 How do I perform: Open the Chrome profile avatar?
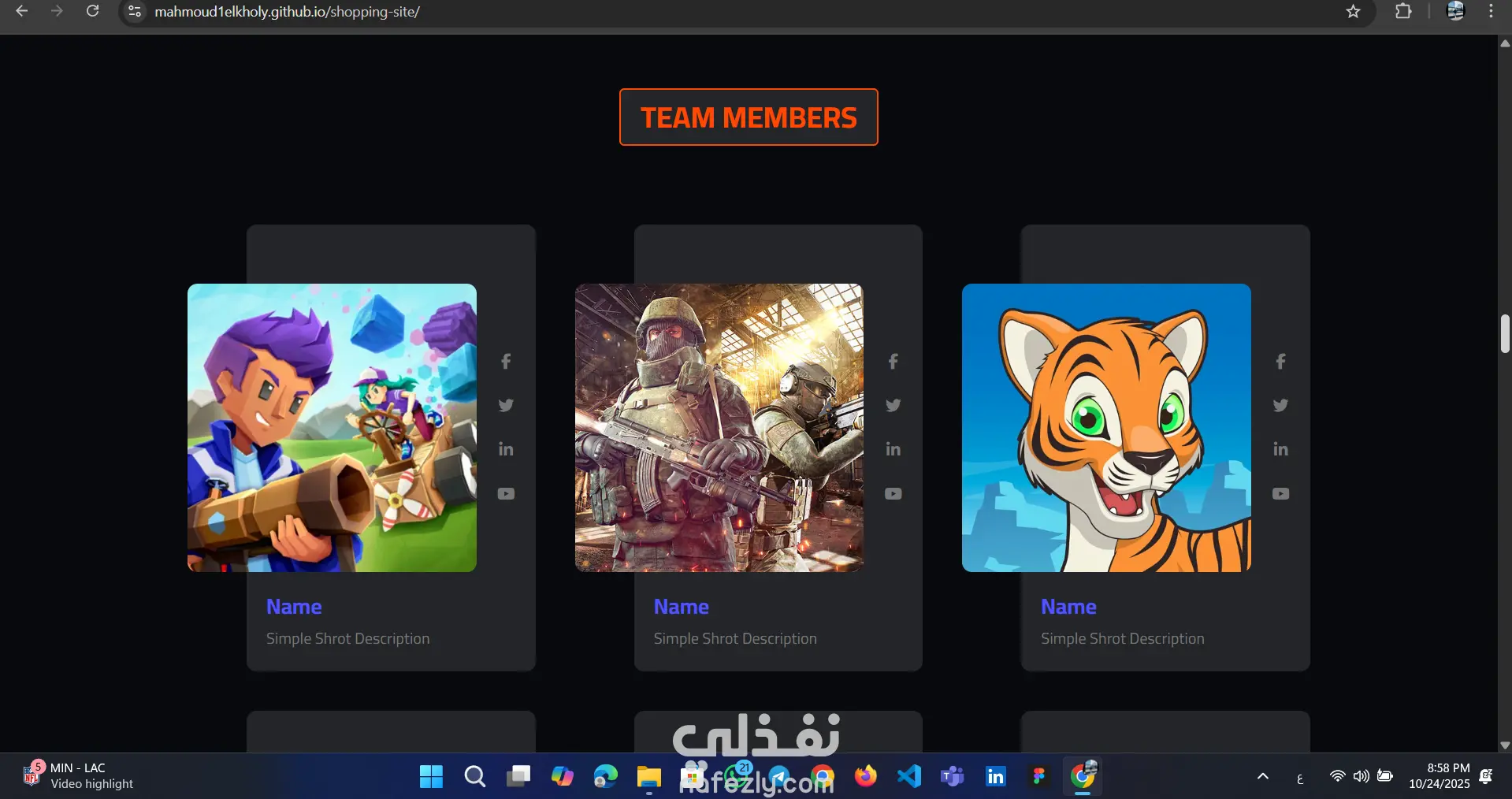1455,11
